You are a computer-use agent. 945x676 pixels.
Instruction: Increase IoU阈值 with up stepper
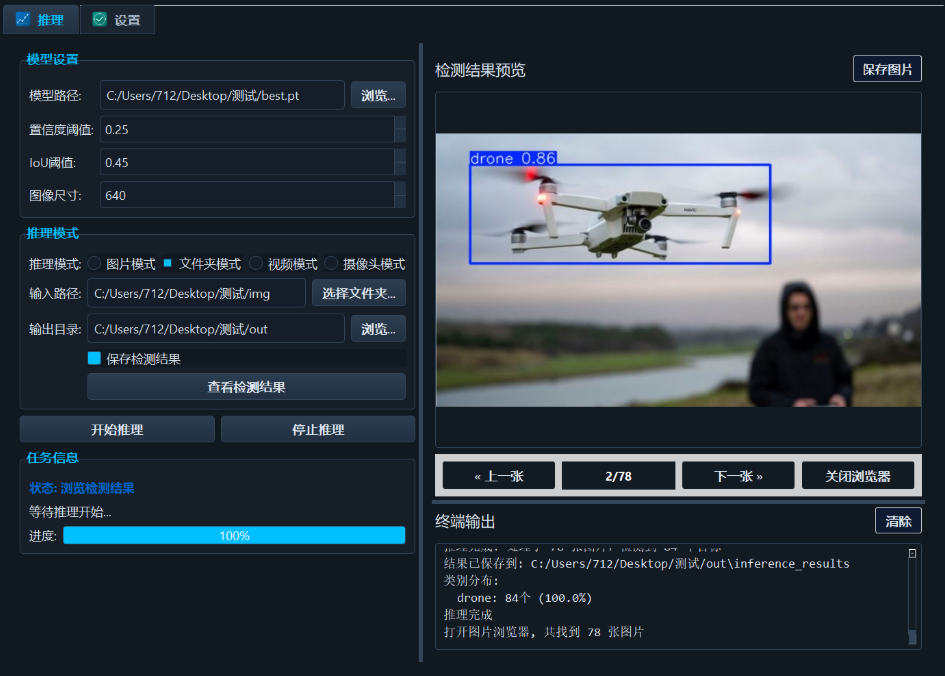coord(400,155)
